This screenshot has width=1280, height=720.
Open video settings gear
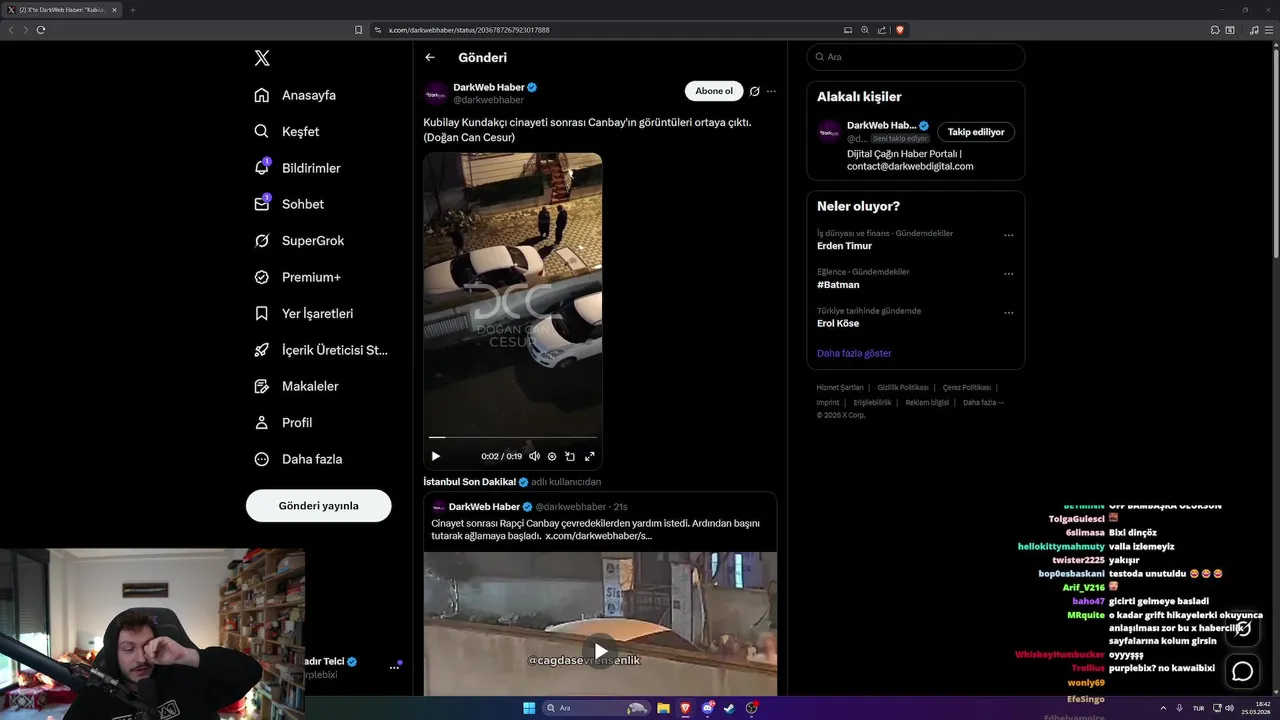552,456
